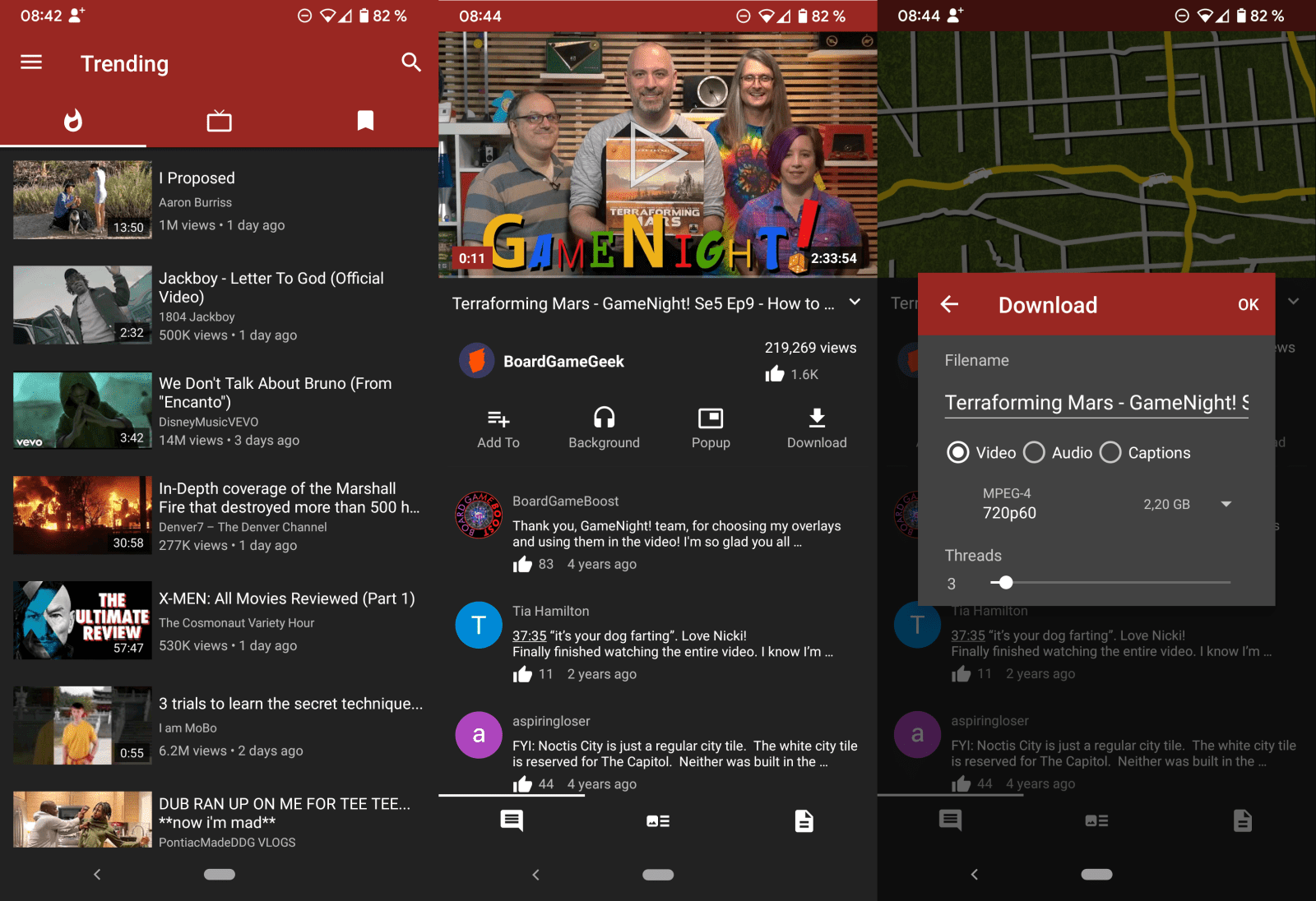
Task: Edit the Filename text field
Action: [x=1096, y=403]
